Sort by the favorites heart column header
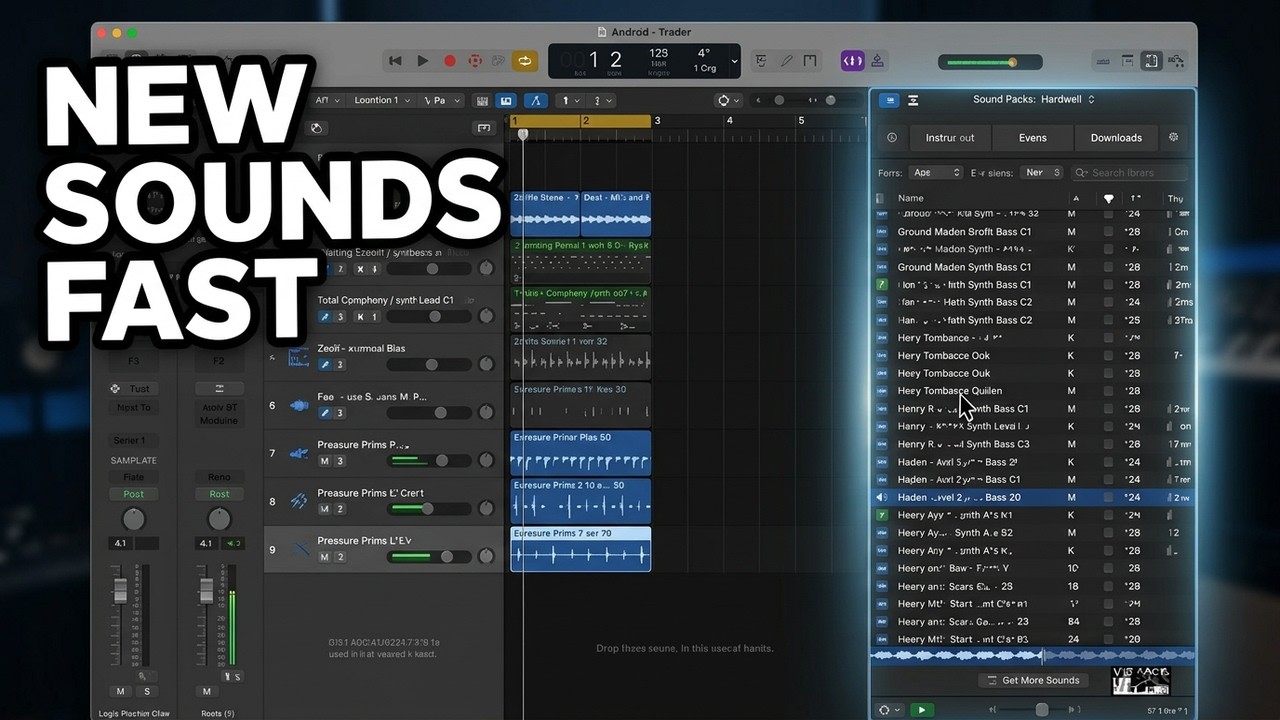 (1108, 199)
